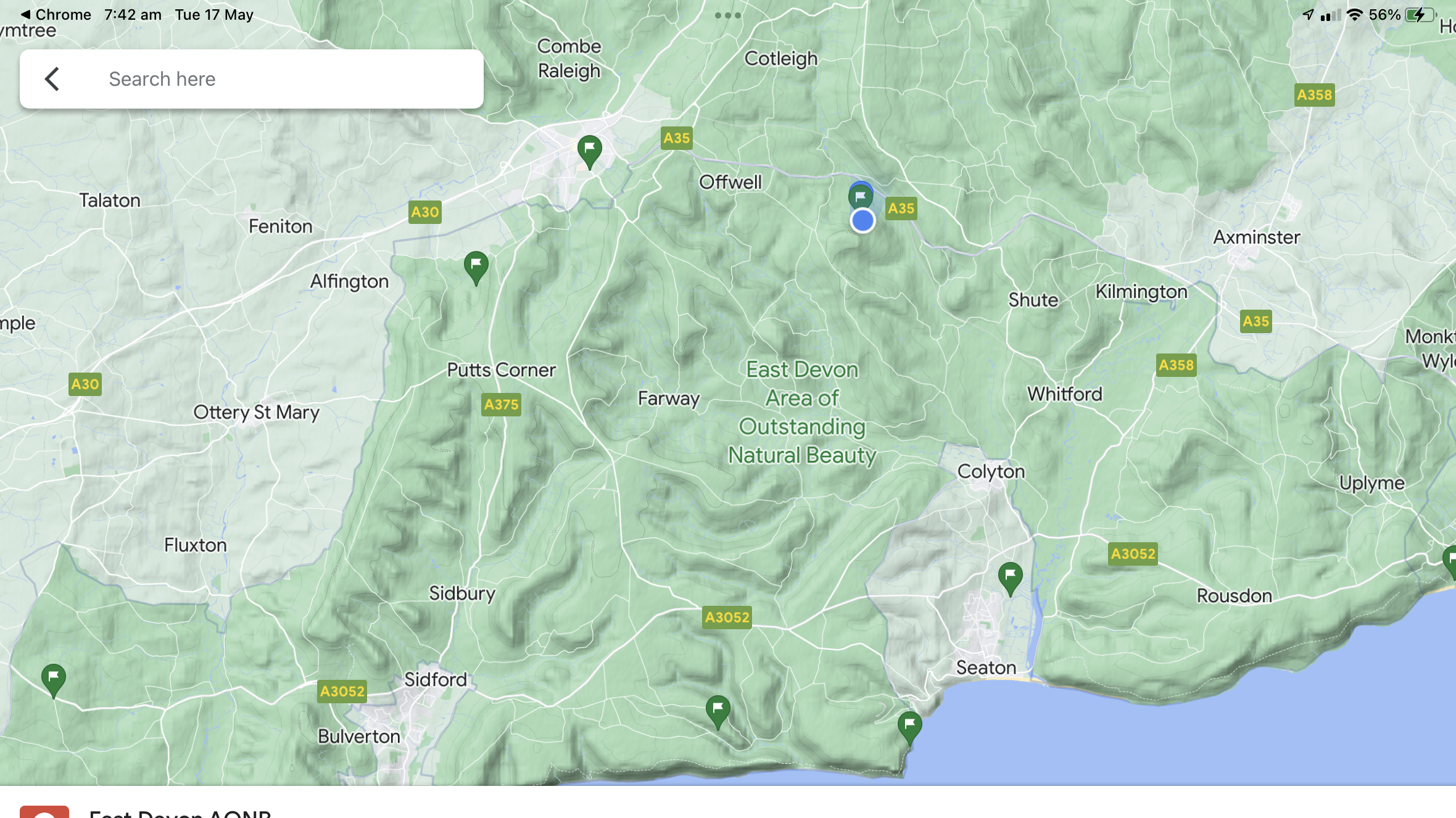Viewport: 1456px width, 818px height.
Task: Tap the Ottery St Mary town label
Action: tap(256, 412)
